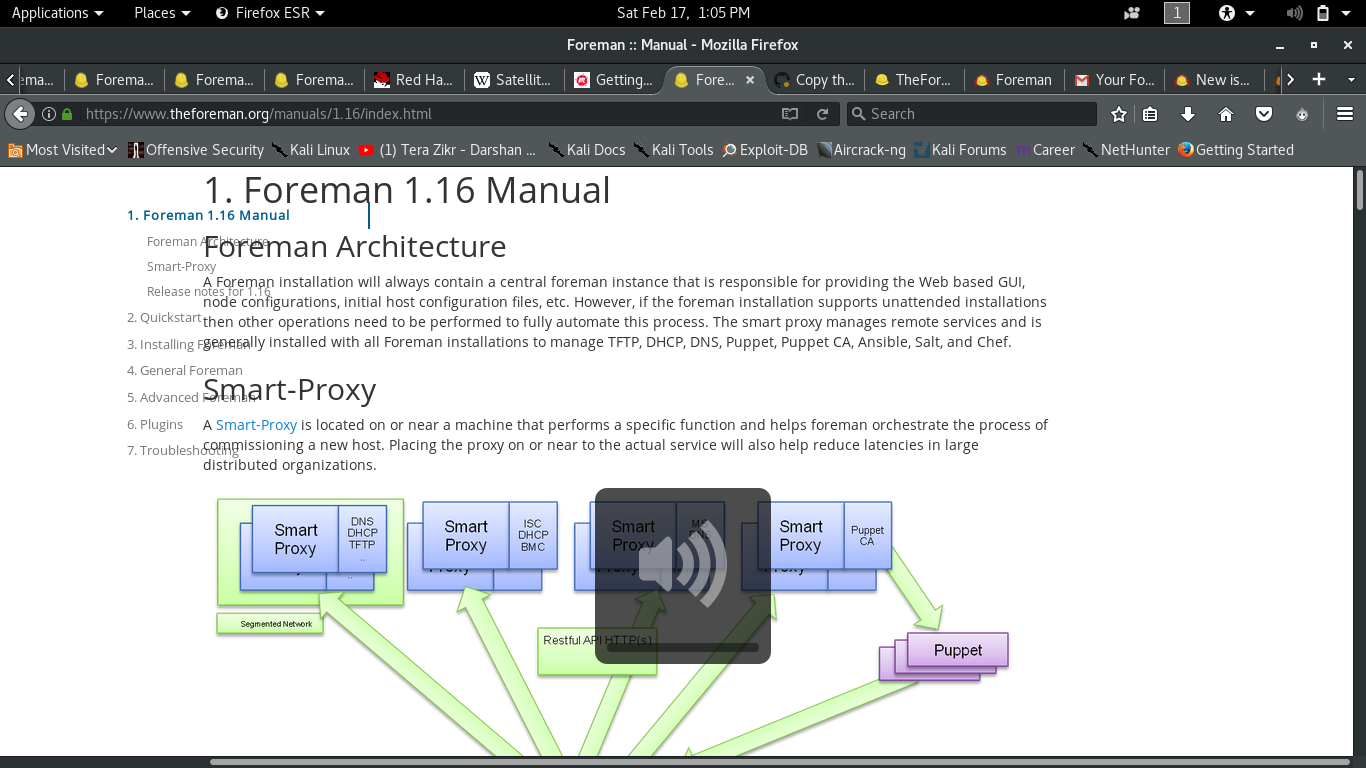Switch to the Satellit... Wikipedia tab

coord(514,80)
